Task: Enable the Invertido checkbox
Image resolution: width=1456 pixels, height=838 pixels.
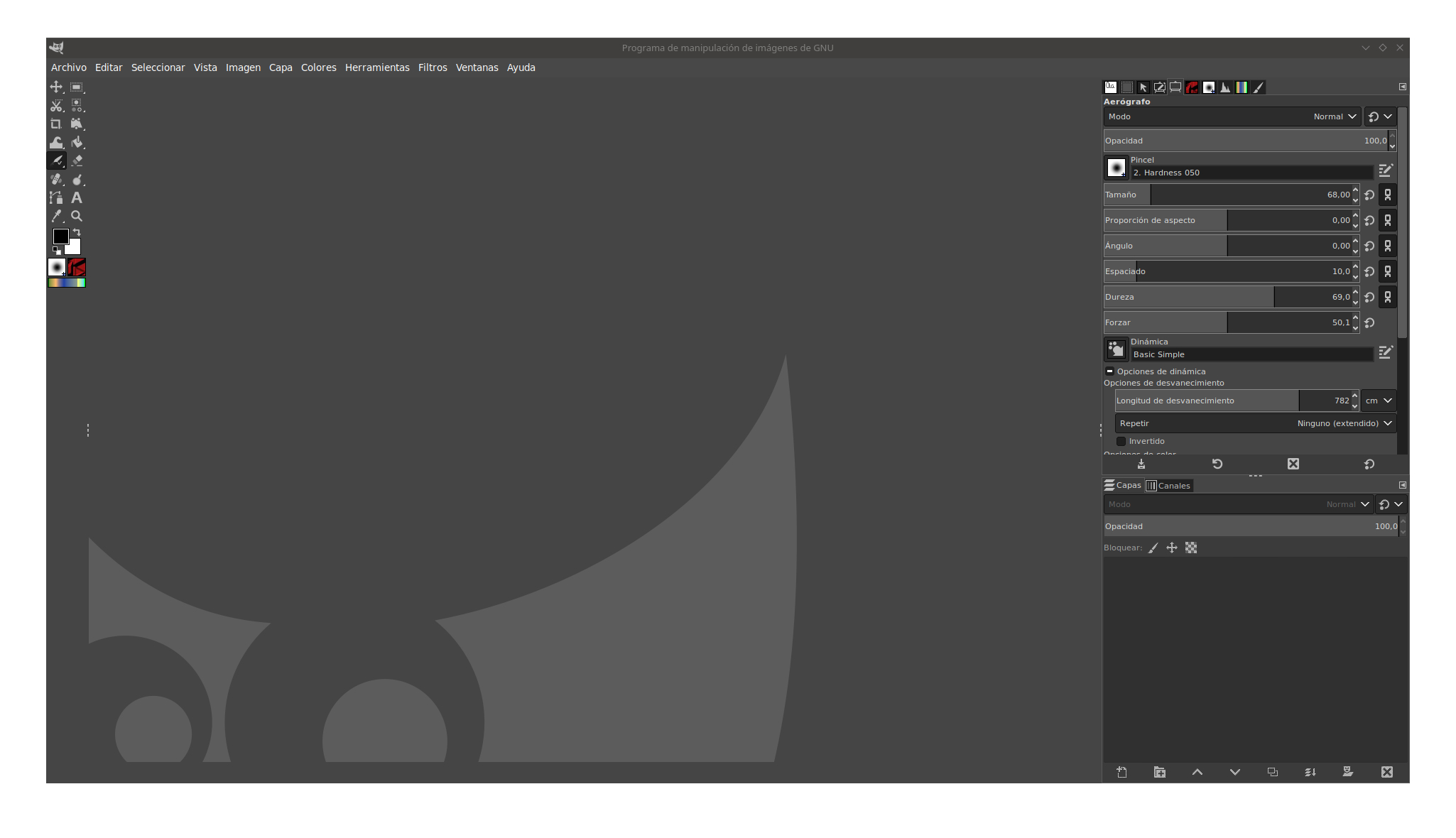Action: click(x=1121, y=441)
